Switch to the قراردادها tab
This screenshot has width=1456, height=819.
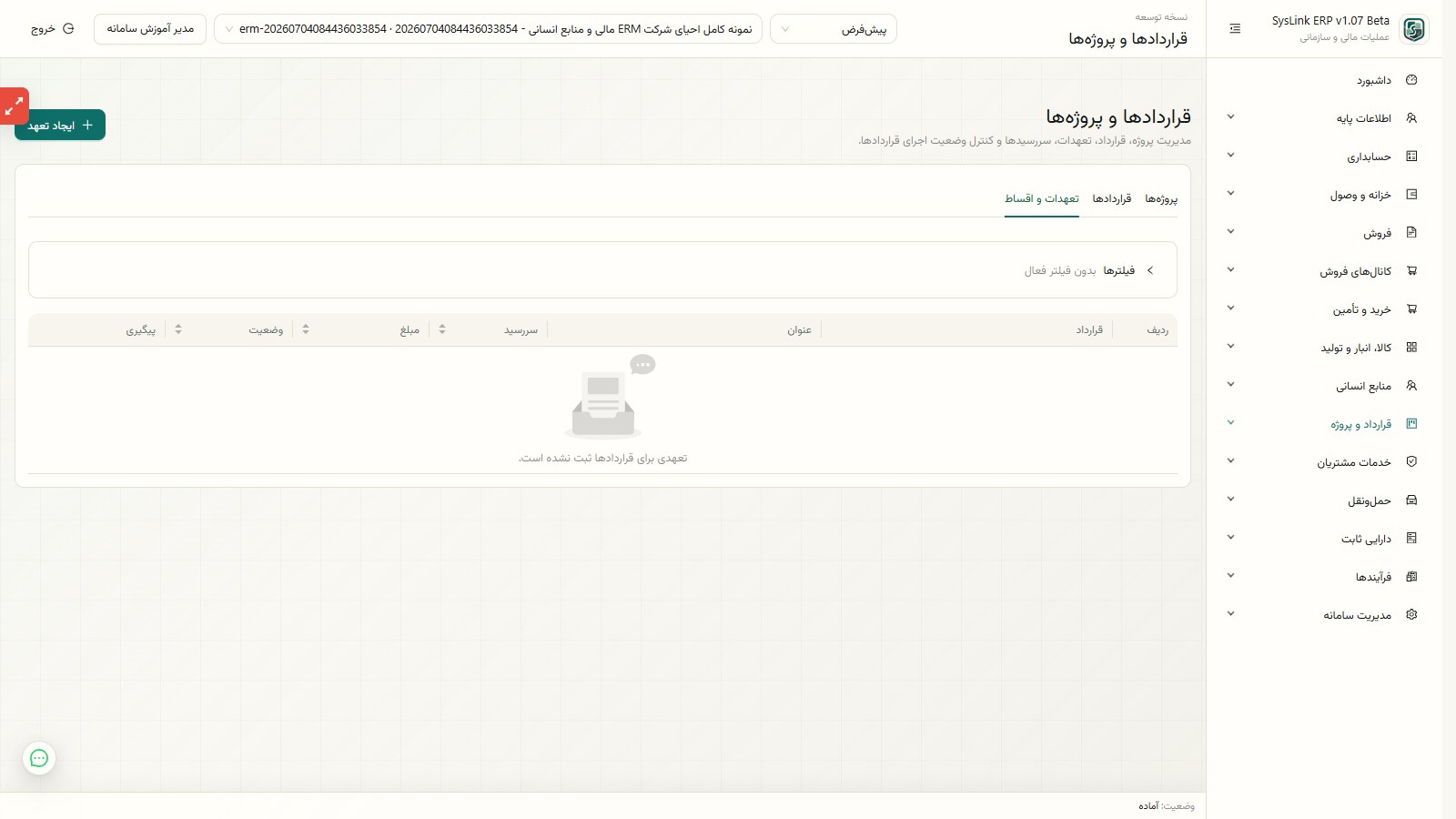1112,198
